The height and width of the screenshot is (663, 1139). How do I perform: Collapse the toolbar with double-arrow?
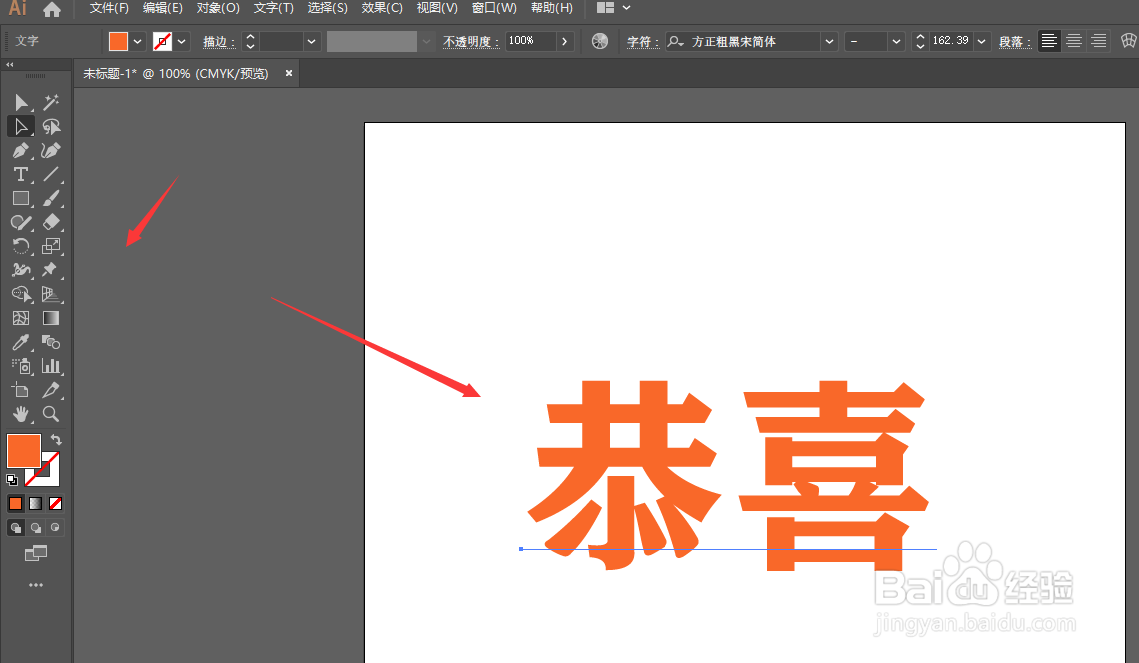pyautogui.click(x=9, y=65)
